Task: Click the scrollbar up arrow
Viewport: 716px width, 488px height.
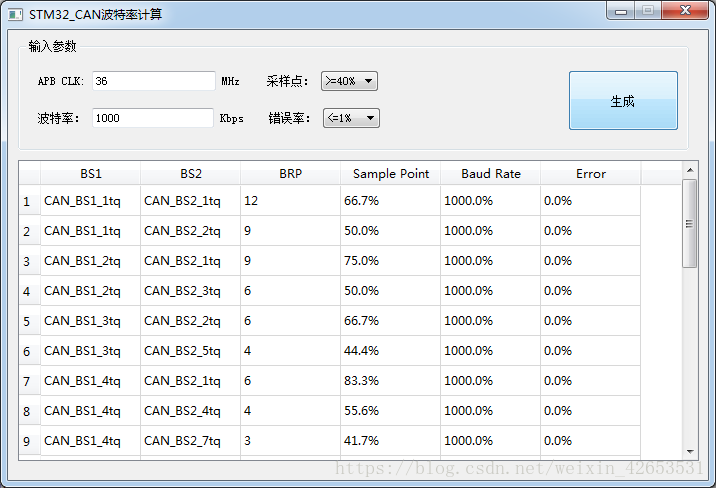Action: click(690, 170)
